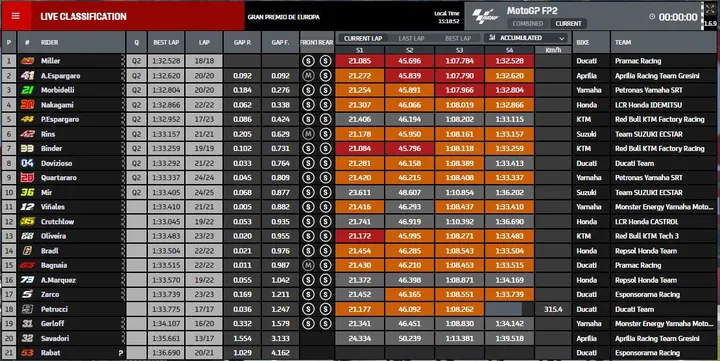Click Binder's red S2 time 45.796
This screenshot has height=361, width=720.
coord(410,148)
